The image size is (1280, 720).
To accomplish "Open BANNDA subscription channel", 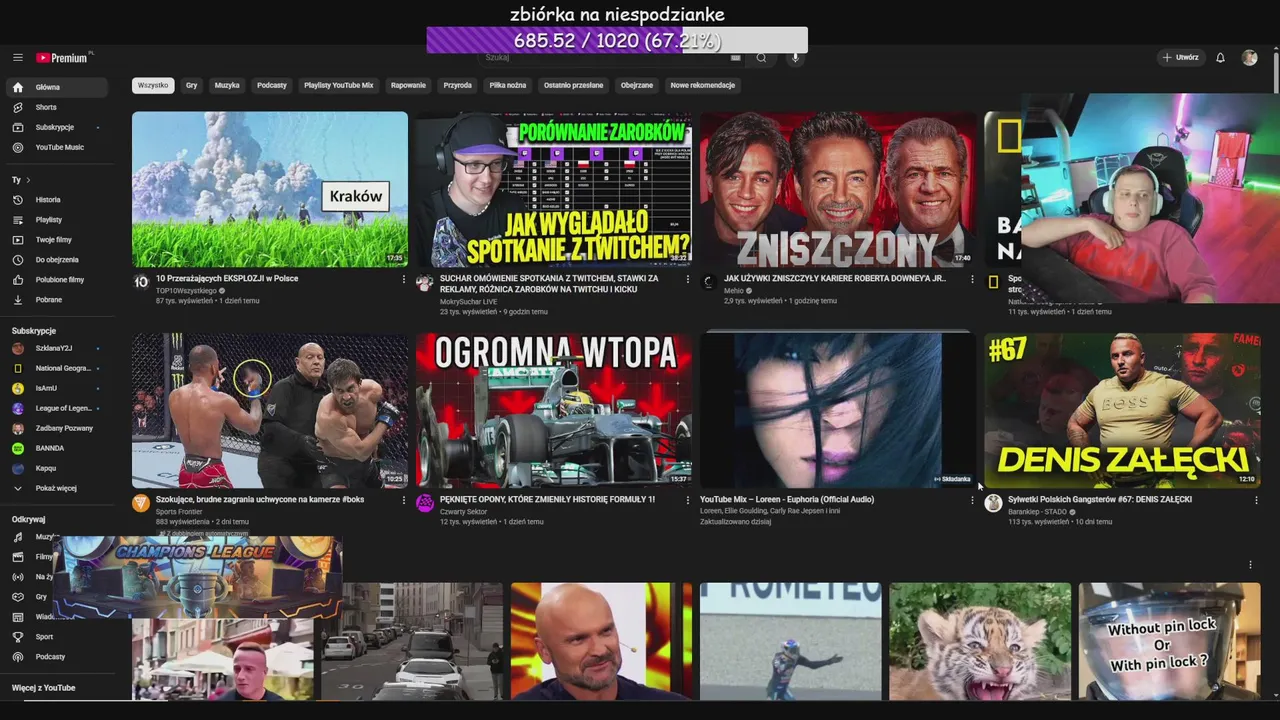I will [57, 448].
